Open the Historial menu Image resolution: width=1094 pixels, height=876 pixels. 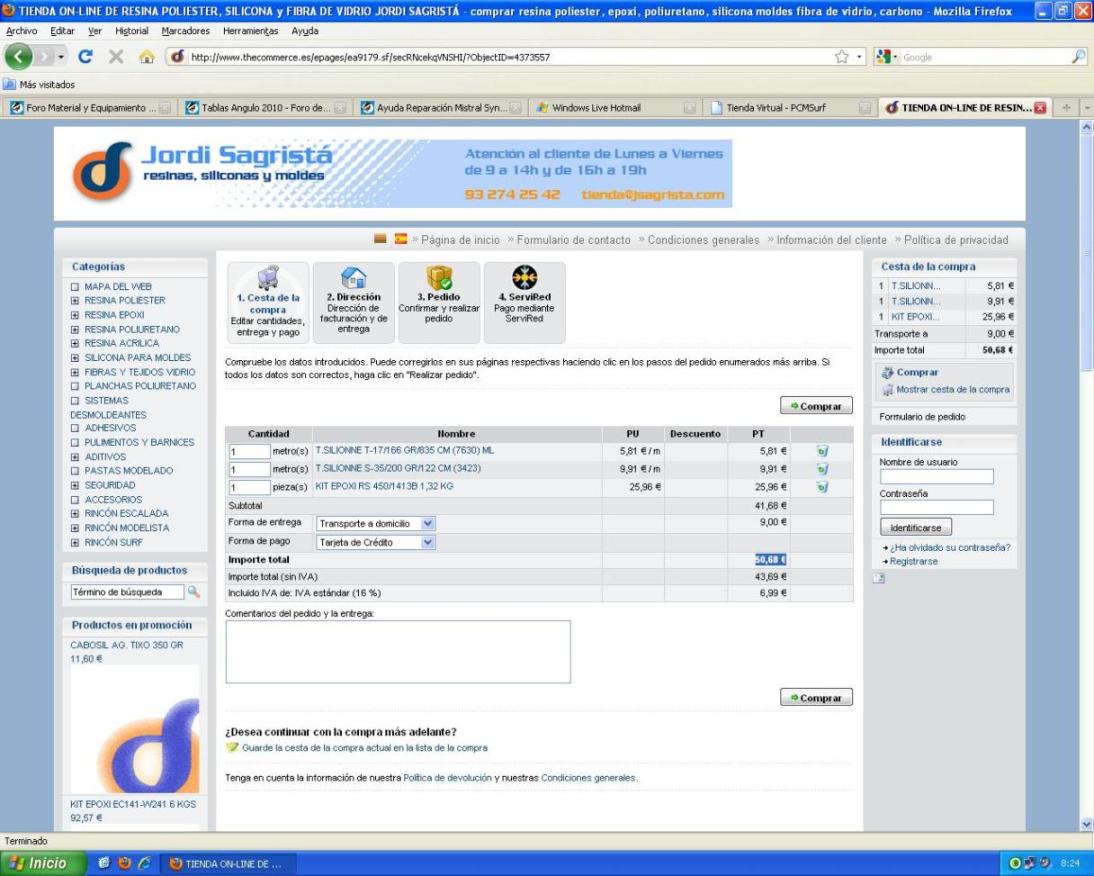coord(132,31)
